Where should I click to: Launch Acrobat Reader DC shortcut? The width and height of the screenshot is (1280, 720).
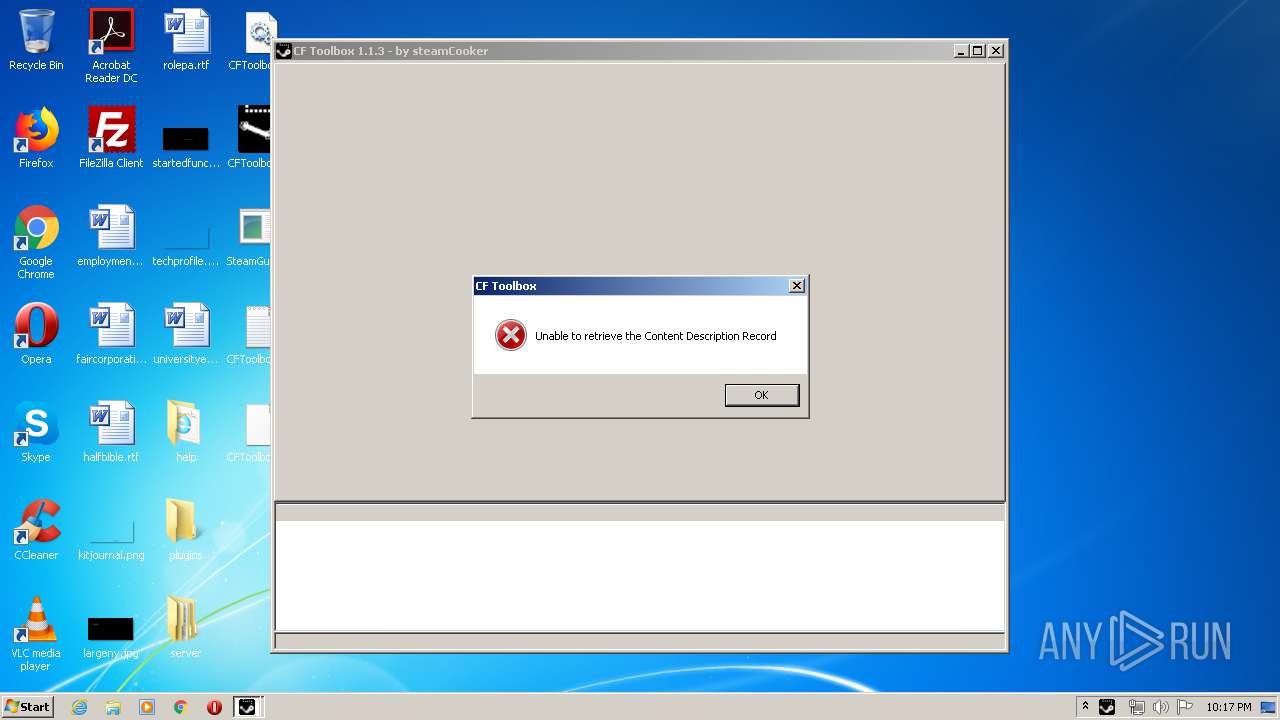pyautogui.click(x=111, y=46)
